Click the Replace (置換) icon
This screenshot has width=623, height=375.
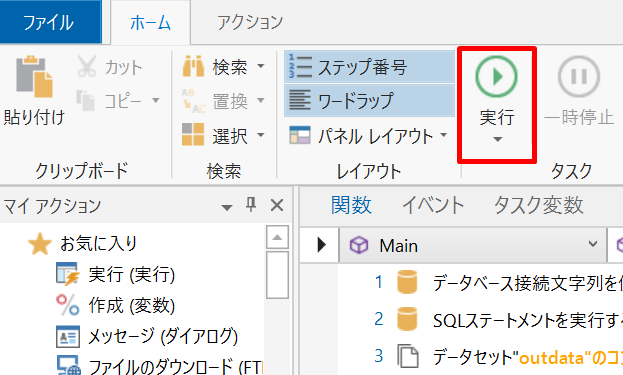[193, 101]
